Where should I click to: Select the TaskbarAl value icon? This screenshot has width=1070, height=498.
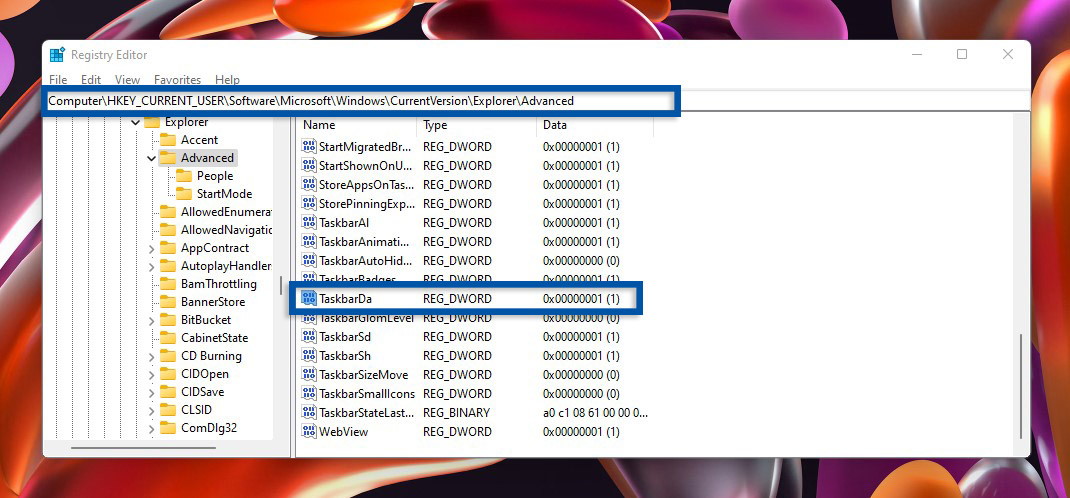tap(310, 223)
